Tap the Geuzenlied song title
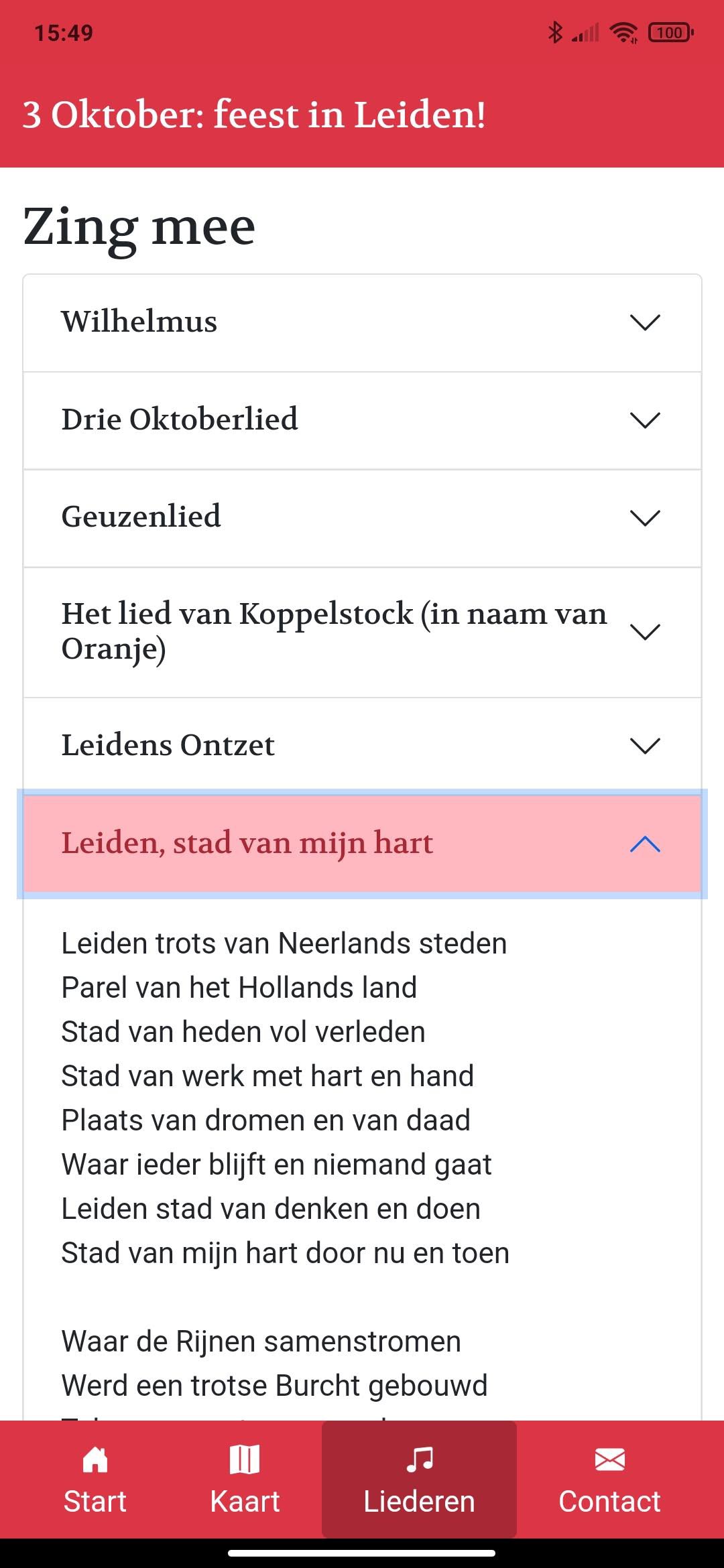 coord(141,517)
